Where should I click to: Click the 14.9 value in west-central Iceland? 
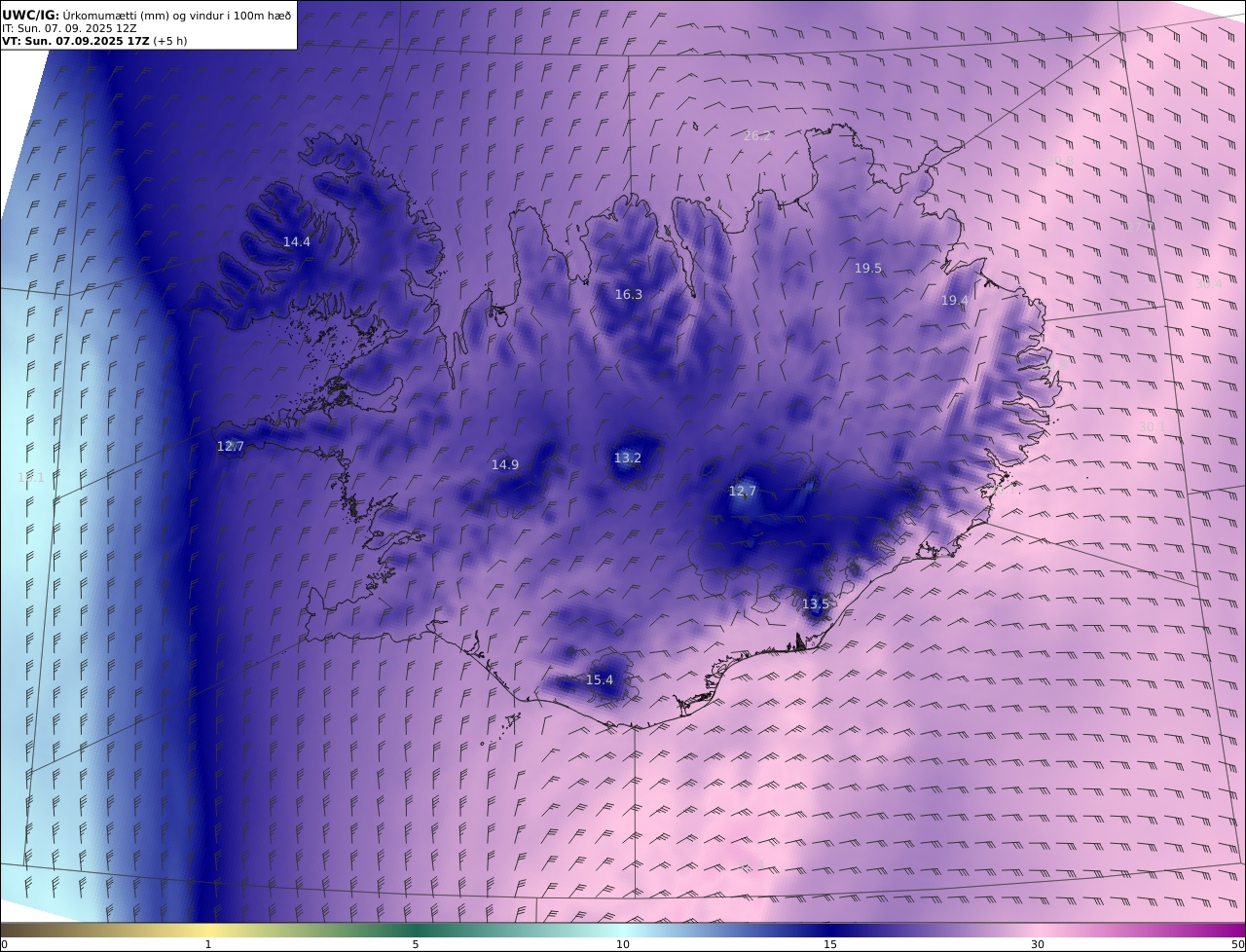pyautogui.click(x=505, y=464)
